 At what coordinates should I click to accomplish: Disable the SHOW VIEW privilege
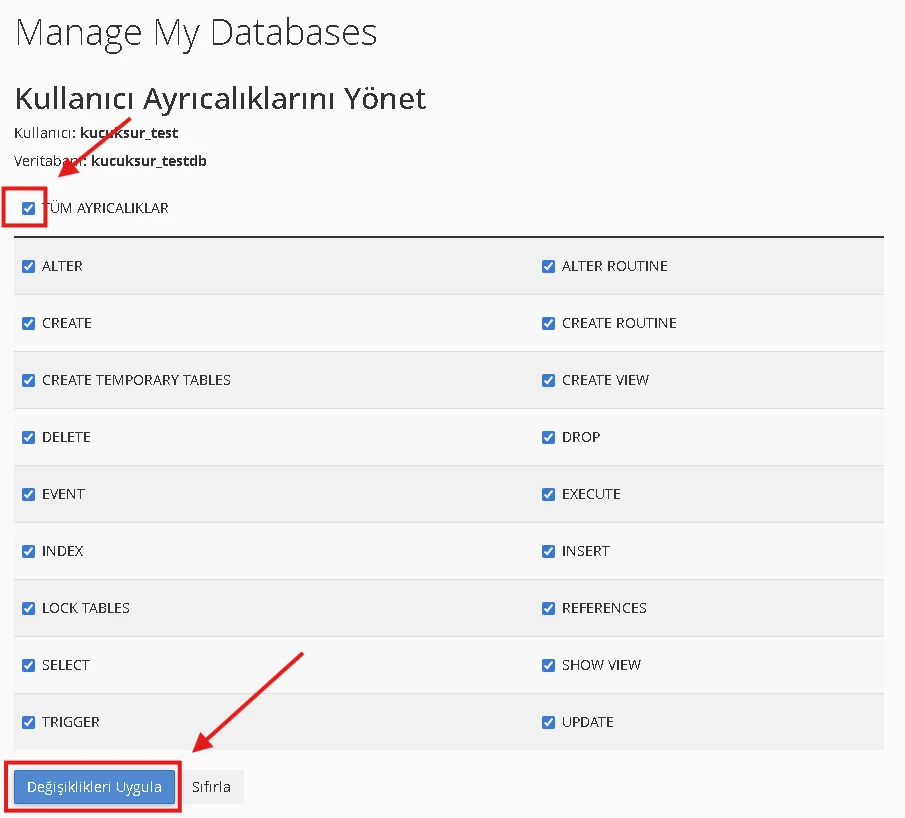point(548,664)
